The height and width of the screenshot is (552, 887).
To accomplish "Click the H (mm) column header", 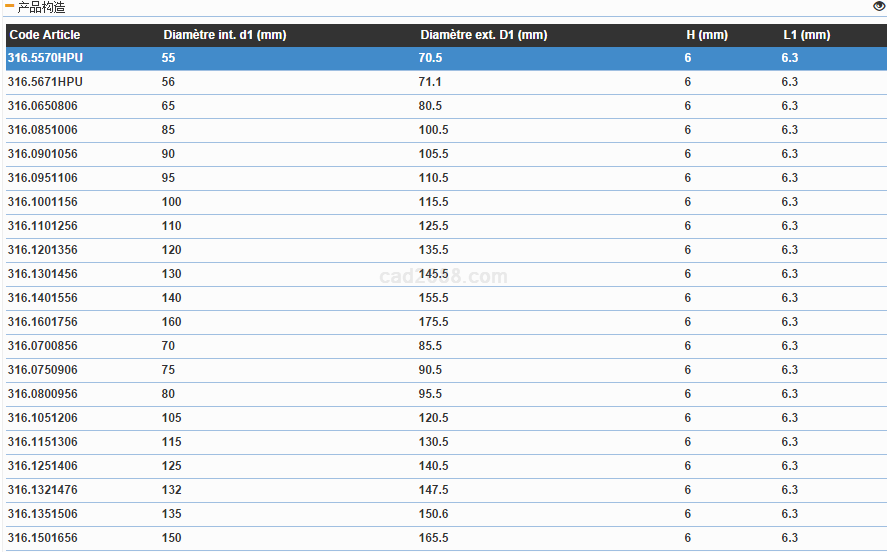I will click(706, 35).
